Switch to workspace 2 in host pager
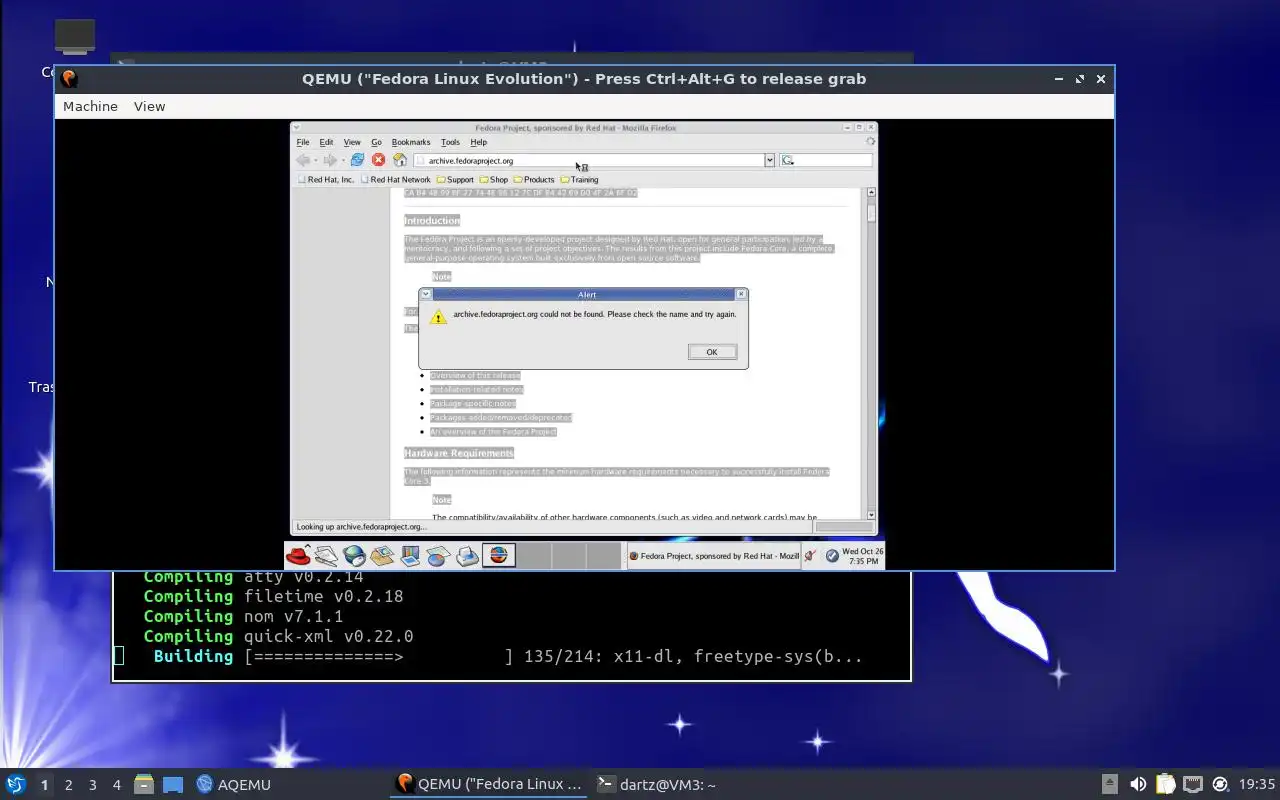The width and height of the screenshot is (1280, 800). 68,785
